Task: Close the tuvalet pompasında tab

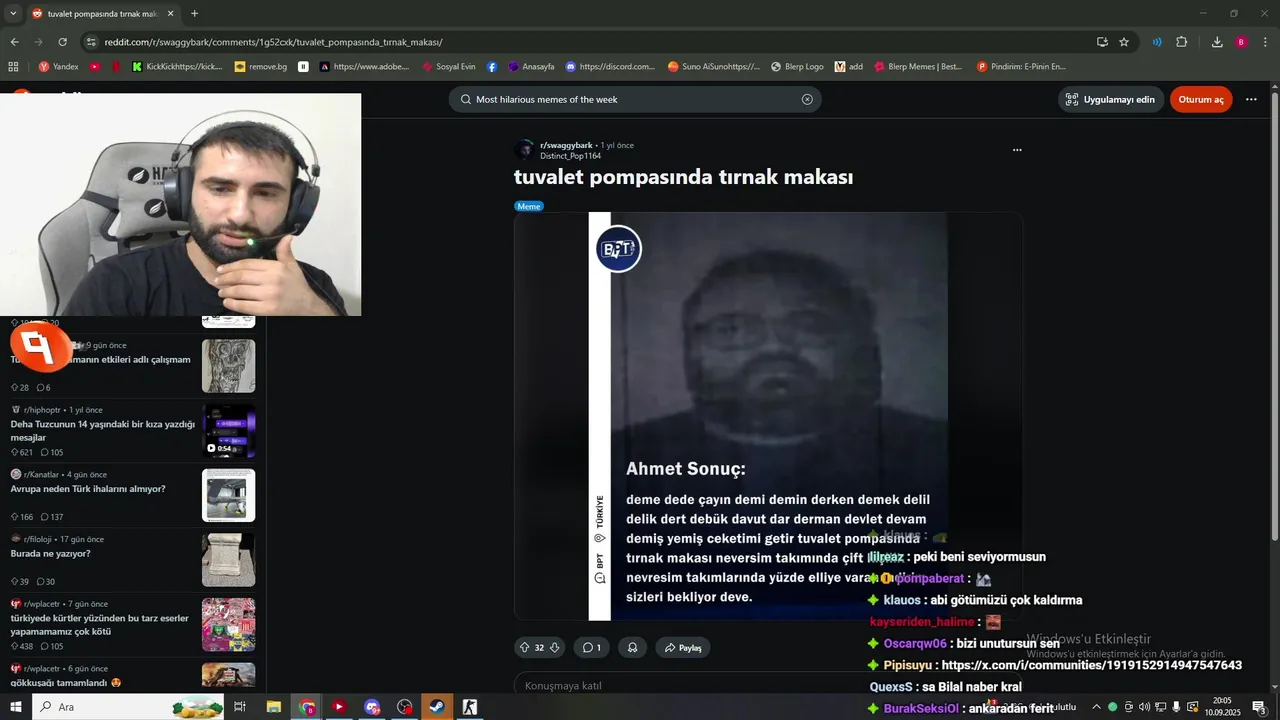Action: [171, 14]
